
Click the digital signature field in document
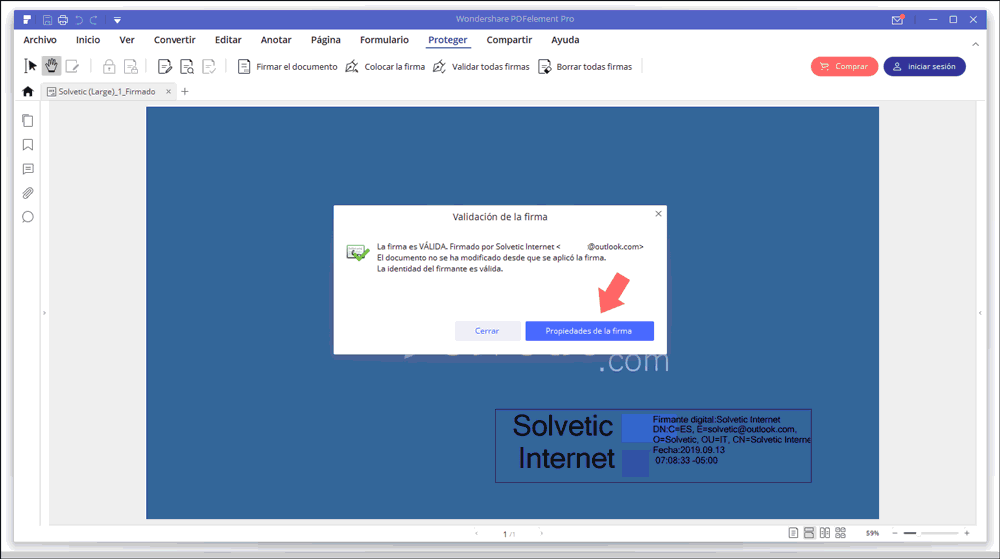tap(653, 446)
